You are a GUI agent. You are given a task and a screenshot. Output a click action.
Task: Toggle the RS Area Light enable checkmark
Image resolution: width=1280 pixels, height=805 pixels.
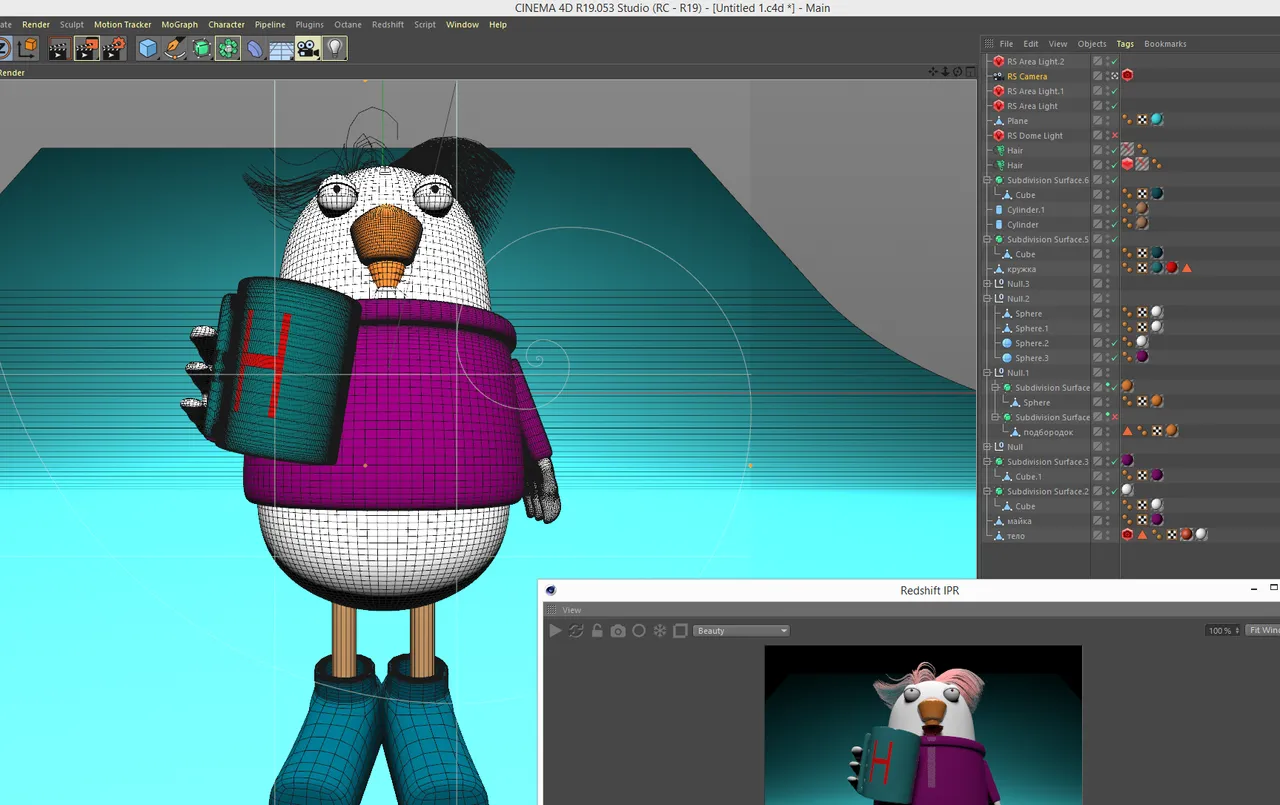[x=1114, y=106]
